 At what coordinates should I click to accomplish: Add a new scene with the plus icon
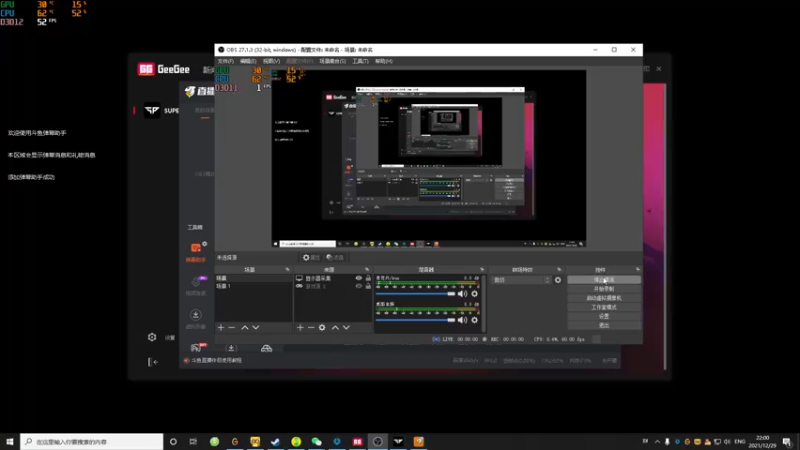[x=221, y=328]
